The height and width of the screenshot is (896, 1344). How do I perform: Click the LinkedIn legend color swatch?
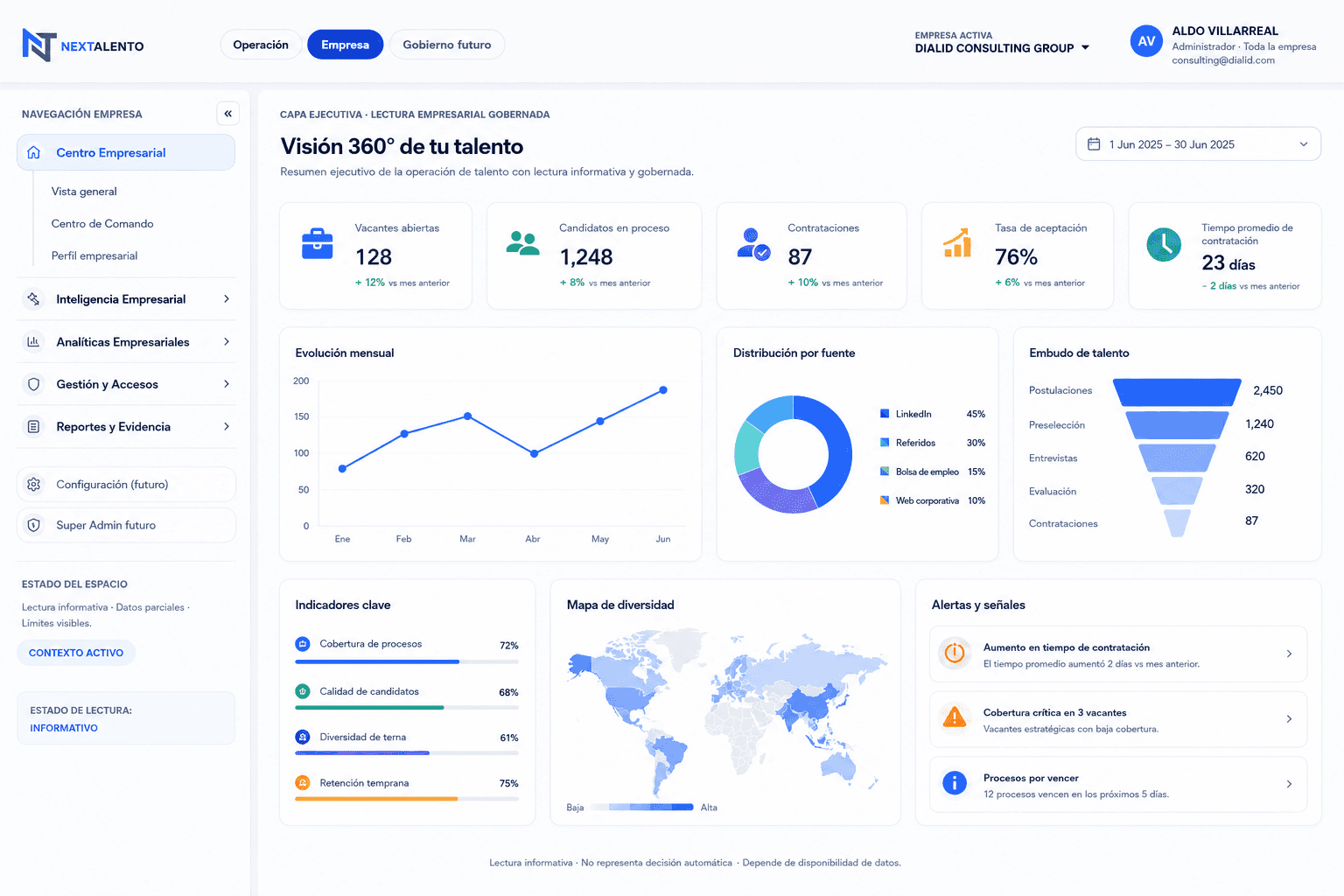(885, 414)
